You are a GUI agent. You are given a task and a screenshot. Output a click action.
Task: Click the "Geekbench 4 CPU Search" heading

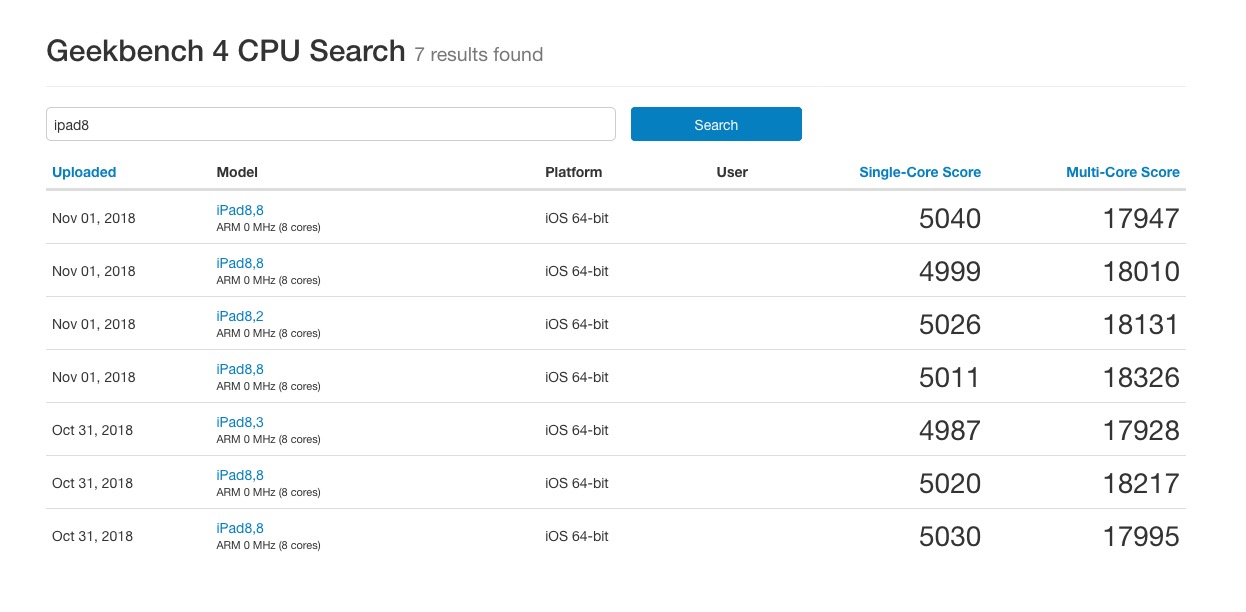226,52
